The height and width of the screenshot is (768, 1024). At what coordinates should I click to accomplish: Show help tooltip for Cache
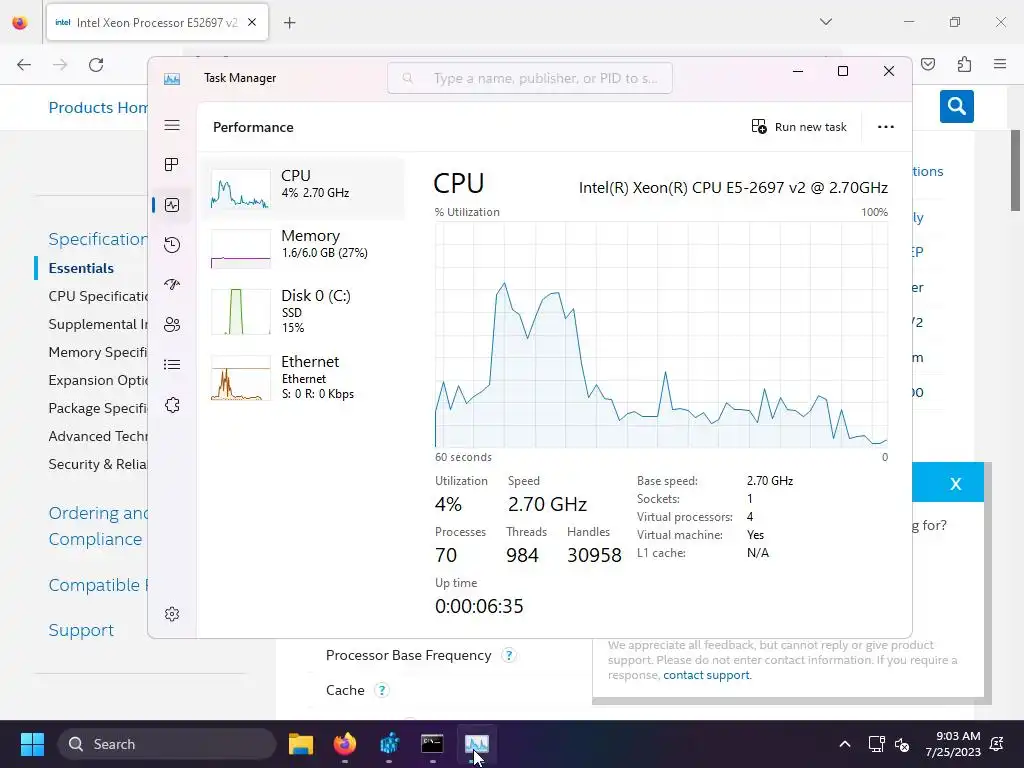click(382, 690)
